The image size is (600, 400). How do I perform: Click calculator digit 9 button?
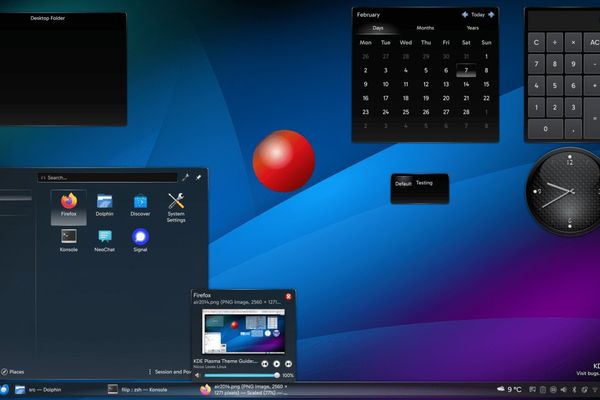click(573, 64)
